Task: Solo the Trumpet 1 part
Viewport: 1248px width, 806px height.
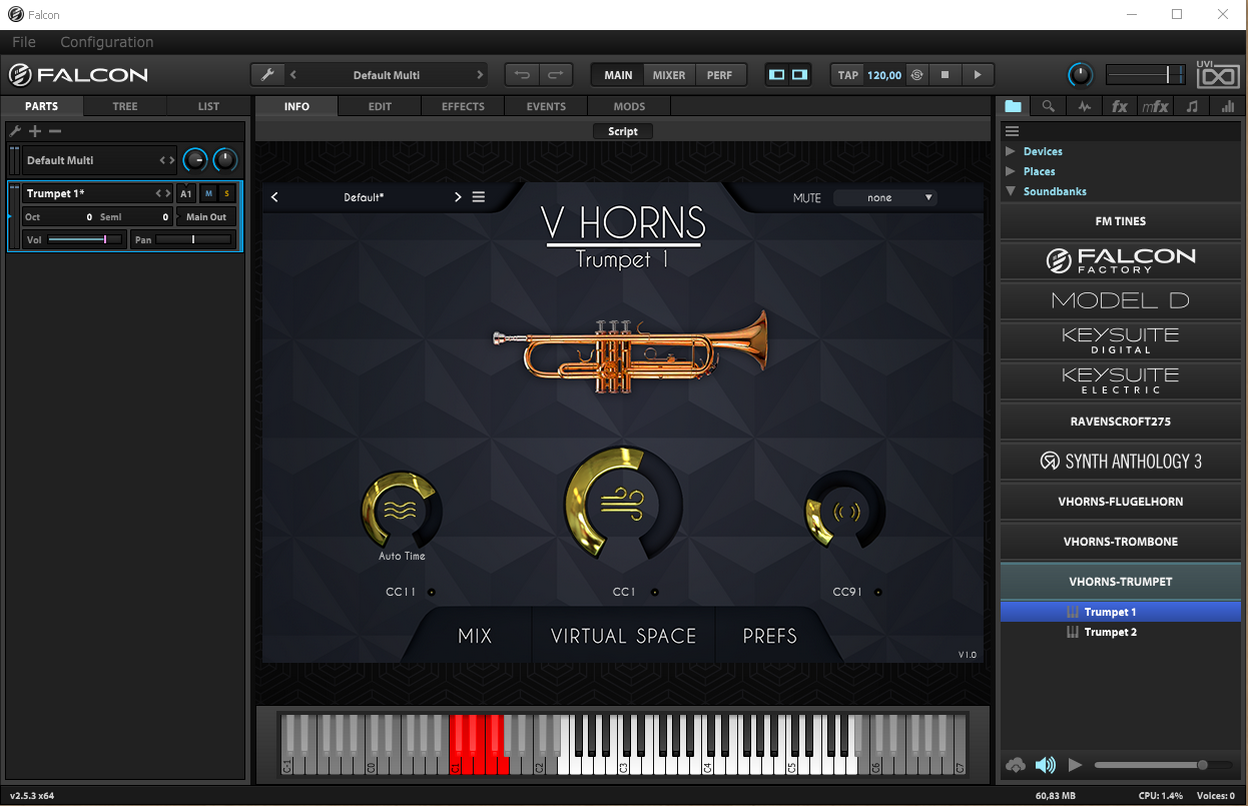Action: point(227,193)
